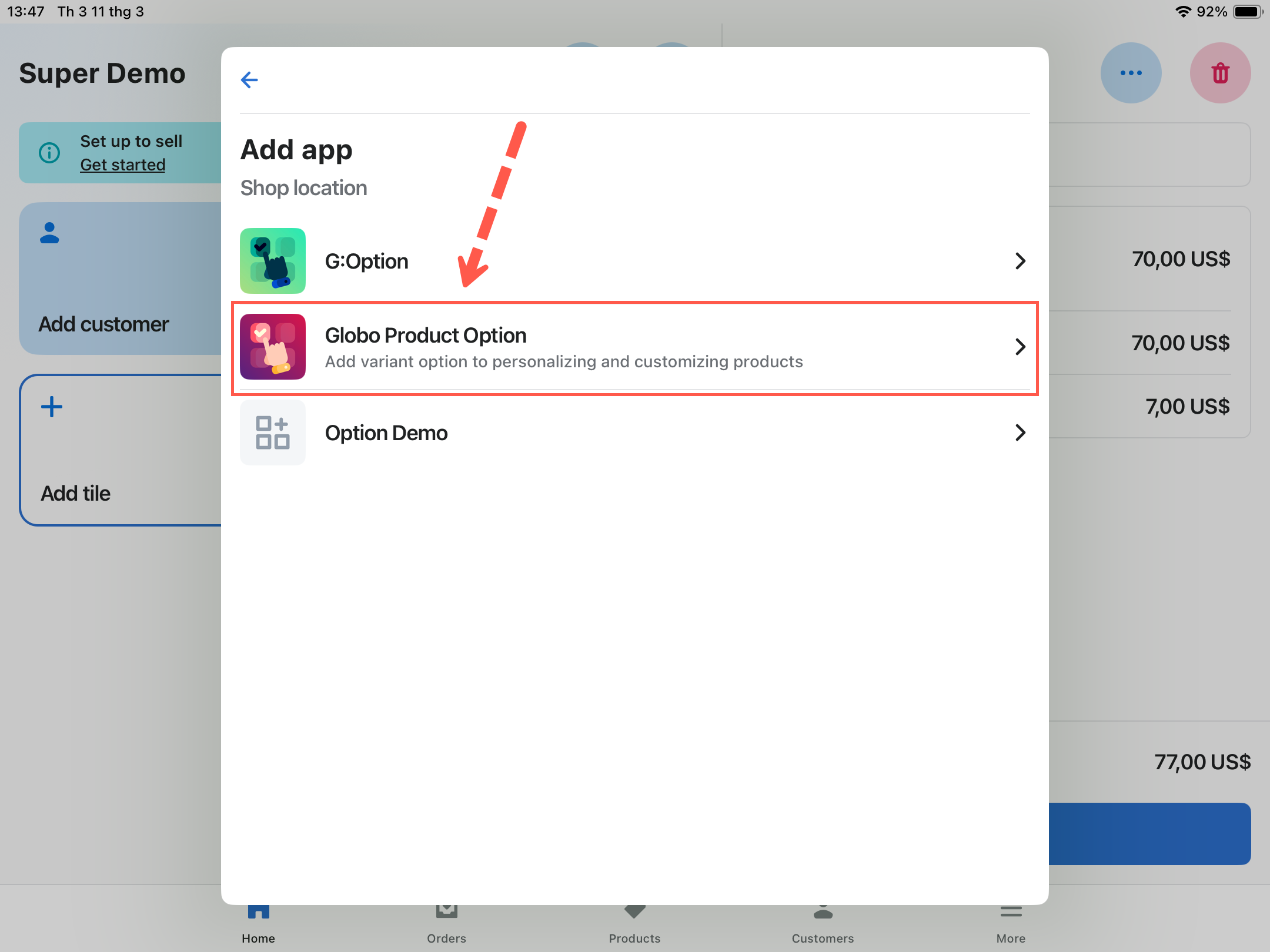Expand the Option Demo row chevron
Screen dimensions: 1270x952
click(x=1020, y=433)
